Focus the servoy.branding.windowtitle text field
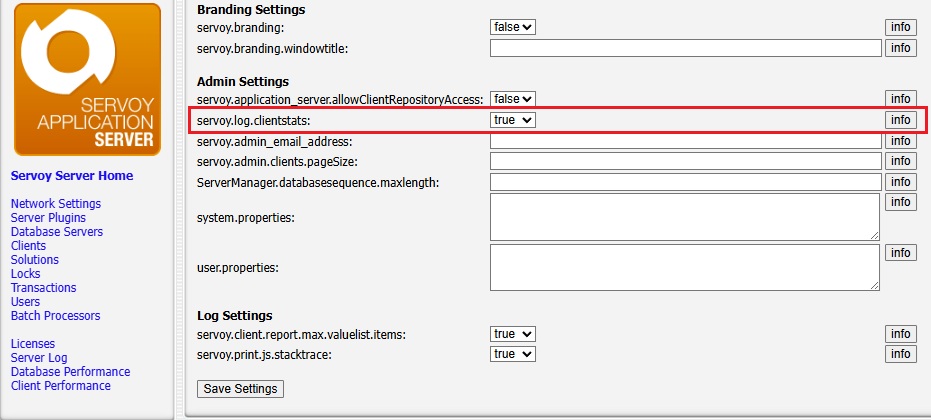This screenshot has width=931, height=420. 686,48
